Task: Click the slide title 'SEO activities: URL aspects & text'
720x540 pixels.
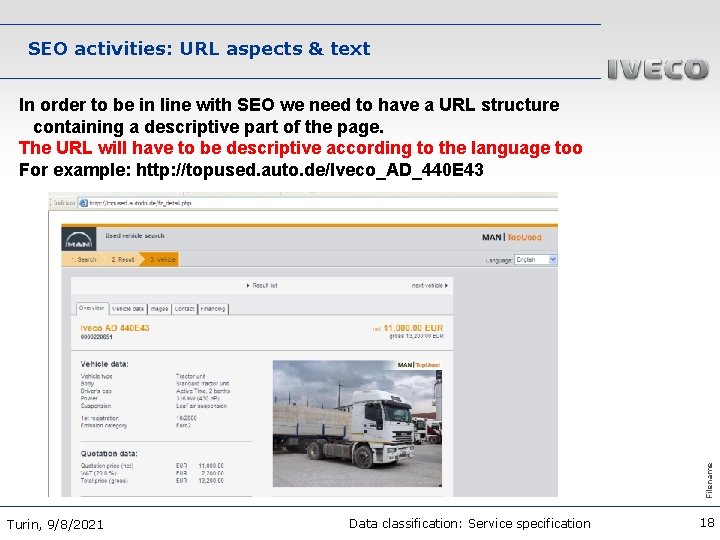Action: tap(199, 49)
